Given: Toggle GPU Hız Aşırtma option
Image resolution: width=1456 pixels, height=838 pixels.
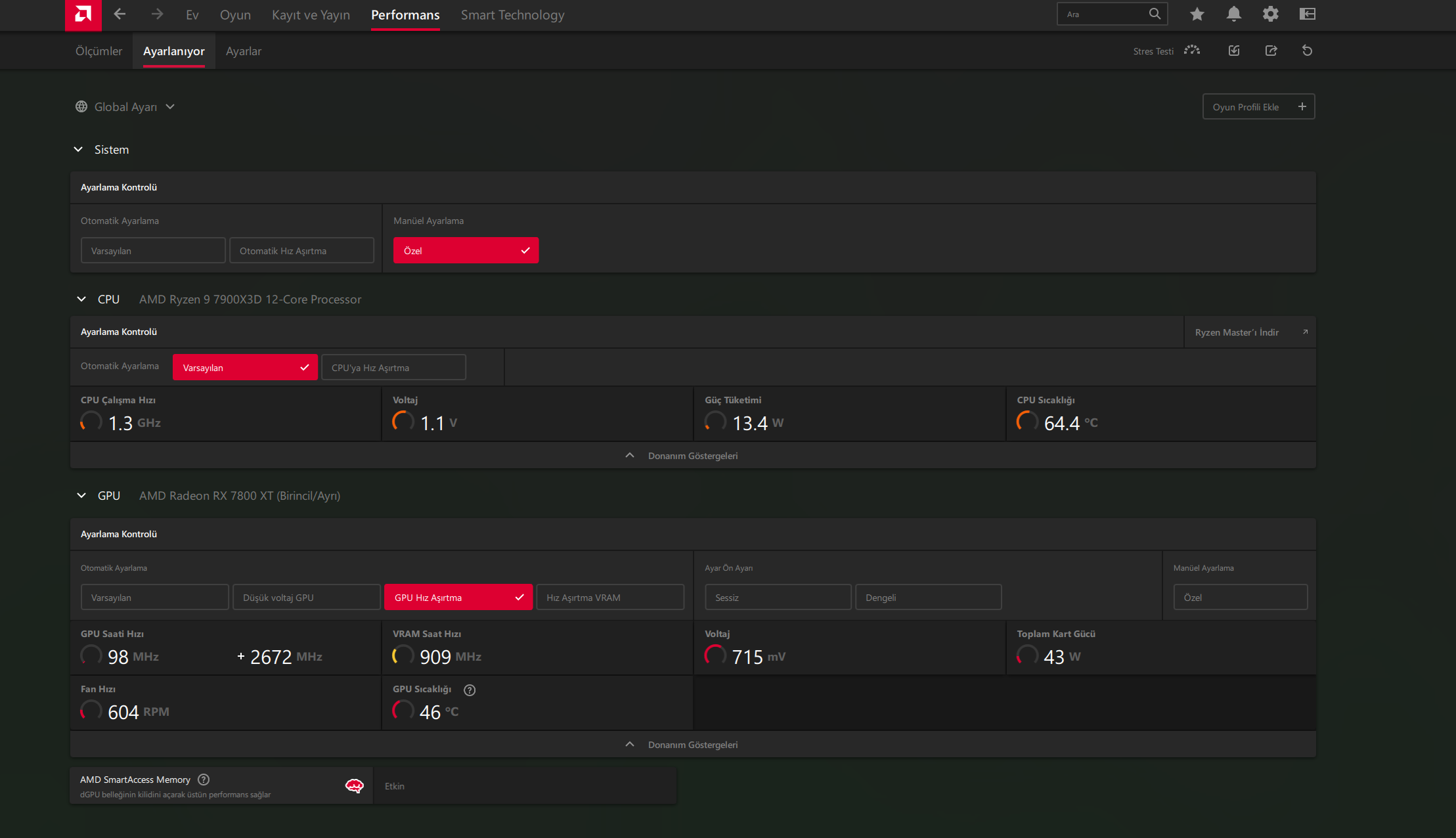Looking at the screenshot, I should tap(458, 598).
